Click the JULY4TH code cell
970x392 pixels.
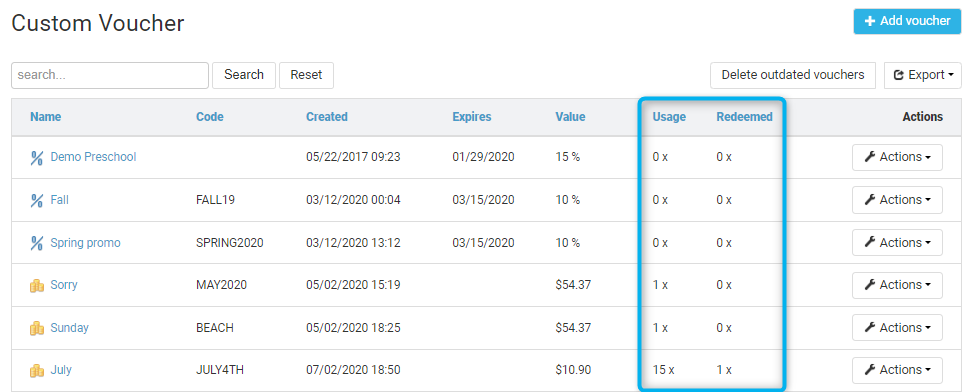[220, 370]
